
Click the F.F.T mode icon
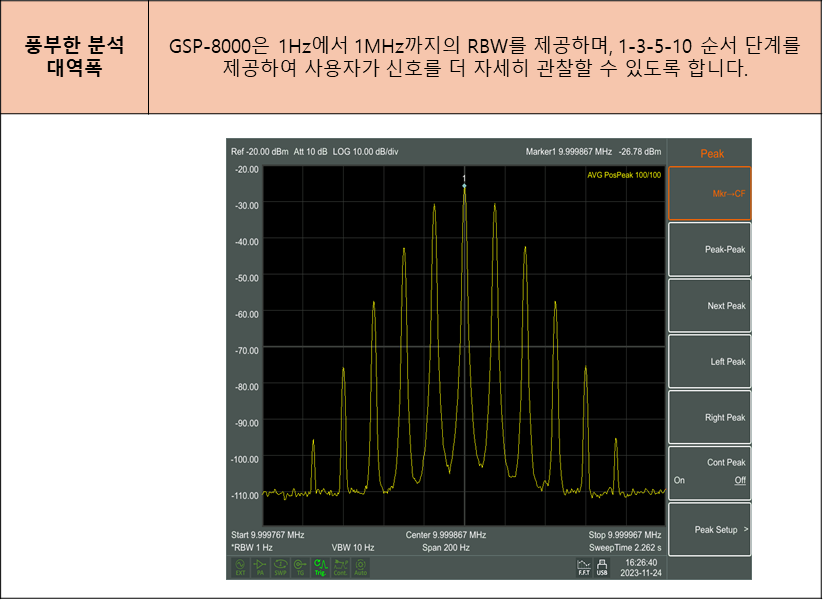[584, 567]
